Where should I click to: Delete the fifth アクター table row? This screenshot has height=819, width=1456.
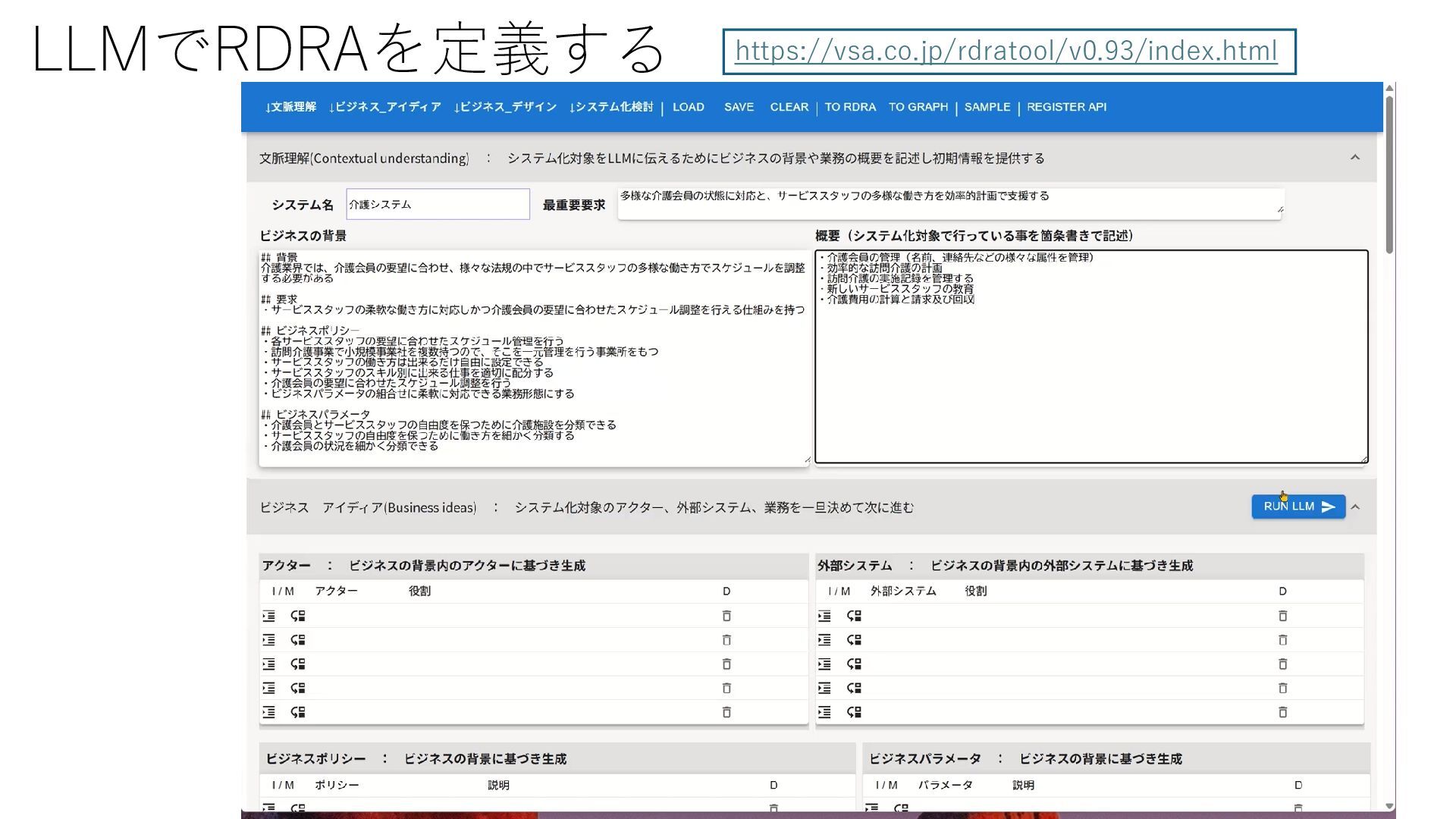pos(726,712)
